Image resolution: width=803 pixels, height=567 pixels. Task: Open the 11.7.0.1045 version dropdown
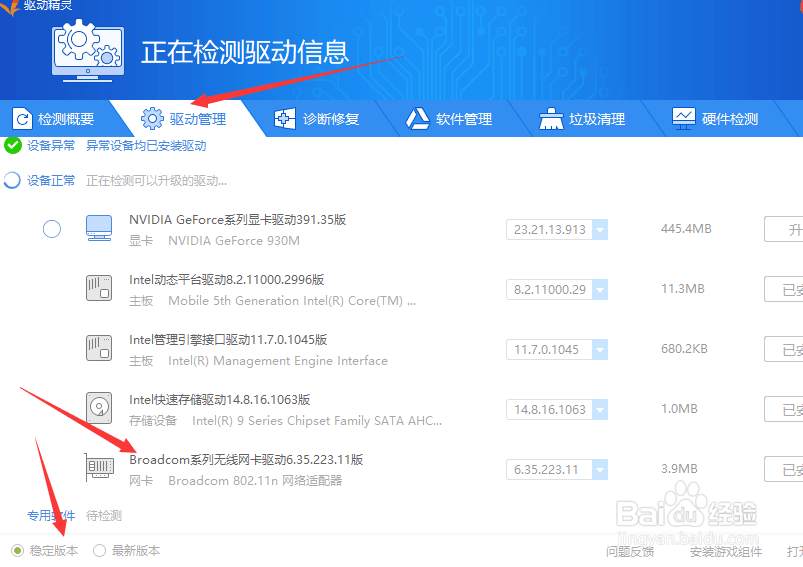(x=600, y=349)
